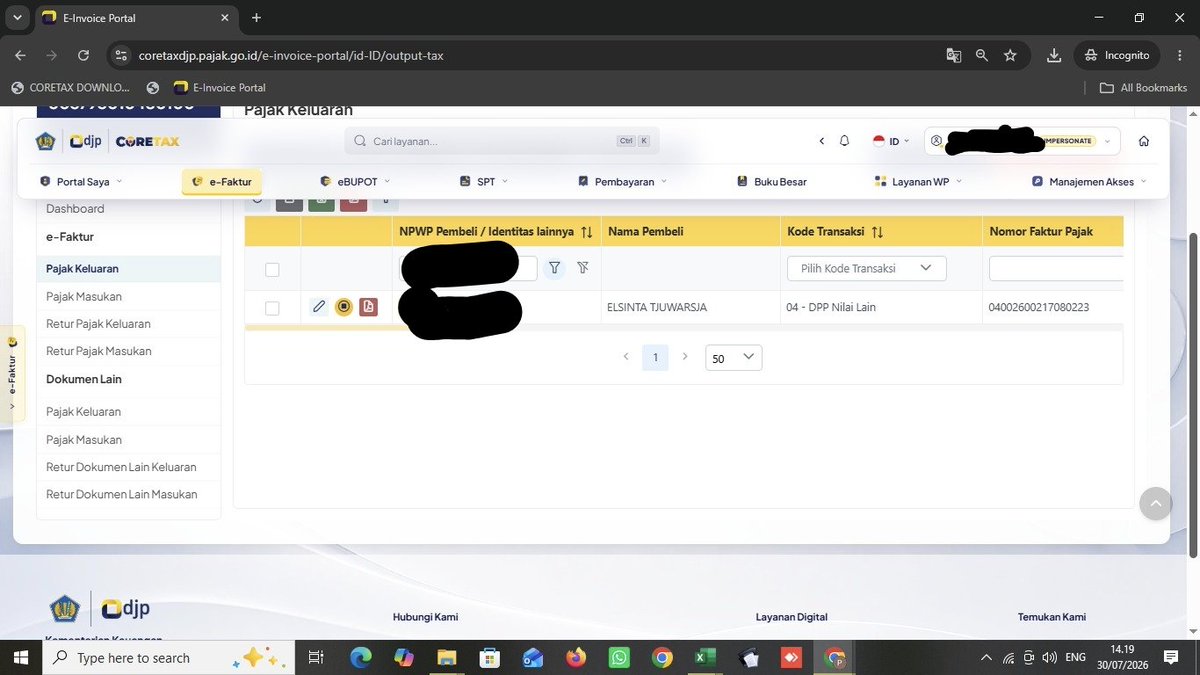1200x675 pixels.
Task: Click the yellow circular icon in the ELSINTA TJUWARSJA row
Action: (344, 307)
